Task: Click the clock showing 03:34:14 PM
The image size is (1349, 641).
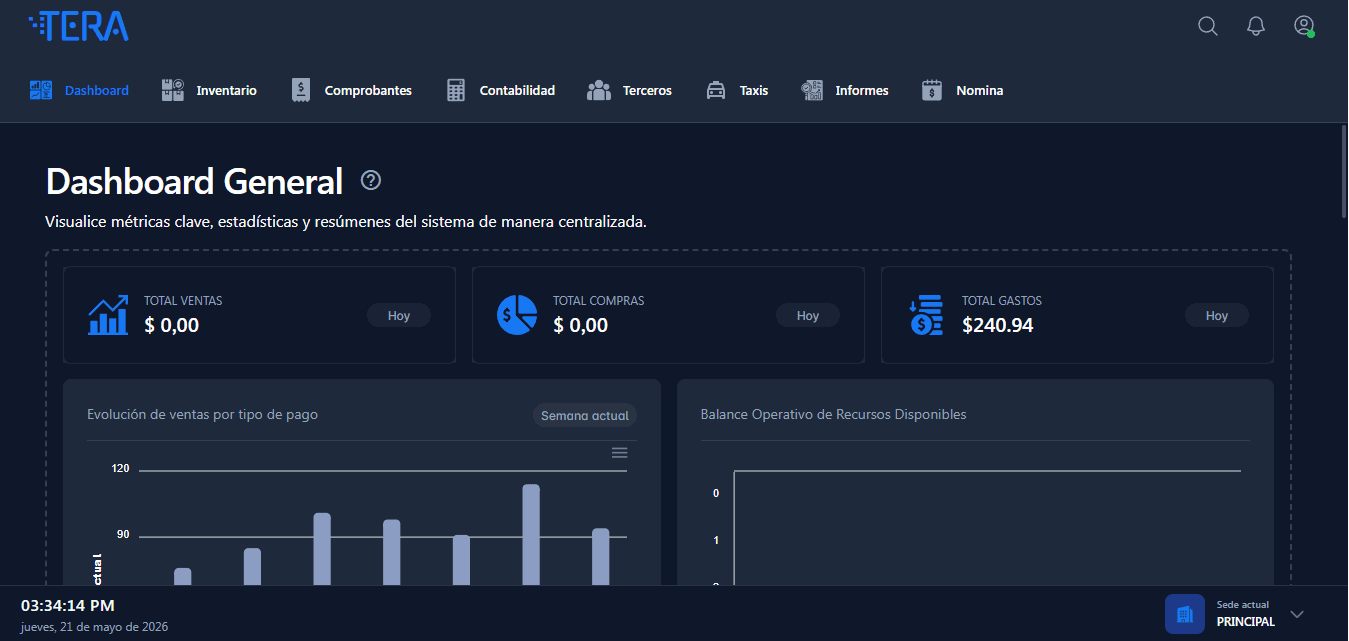Action: pyautogui.click(x=68, y=605)
